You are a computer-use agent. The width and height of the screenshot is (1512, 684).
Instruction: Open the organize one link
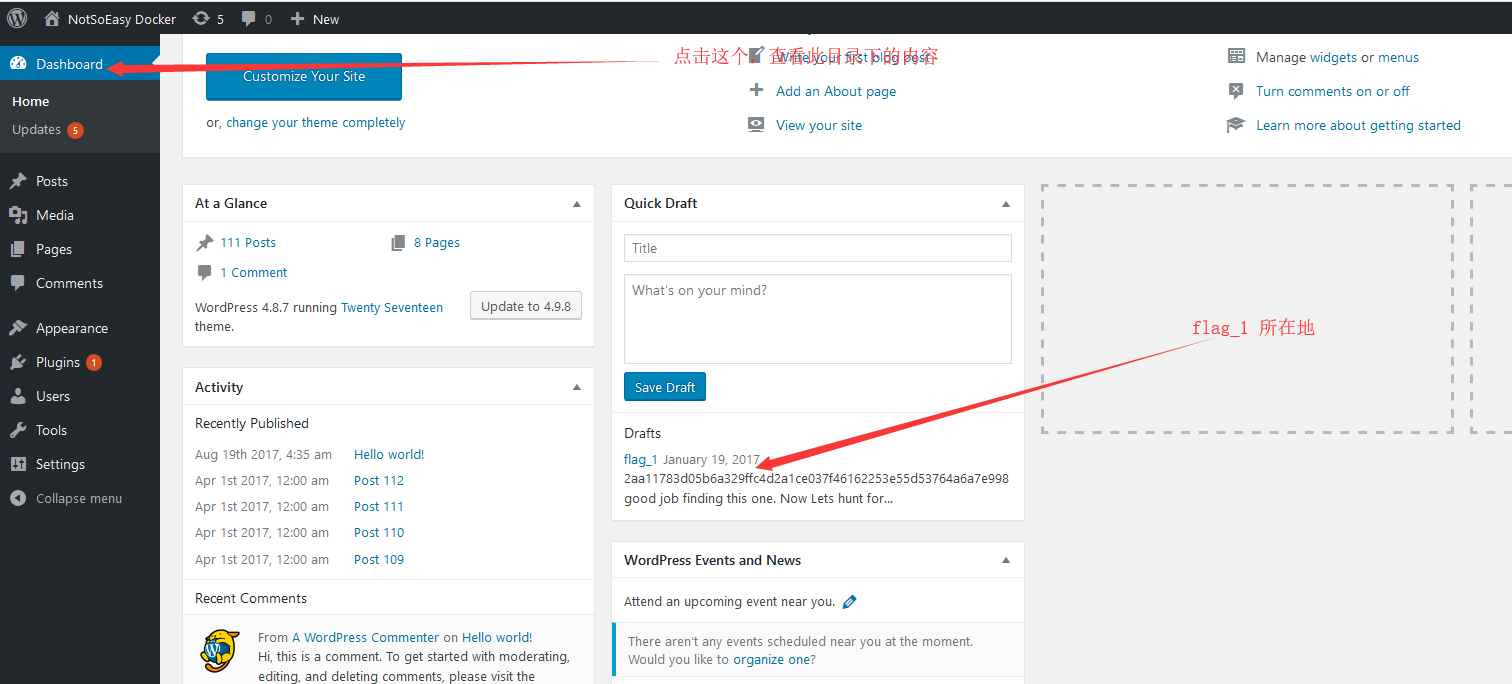coord(770,659)
